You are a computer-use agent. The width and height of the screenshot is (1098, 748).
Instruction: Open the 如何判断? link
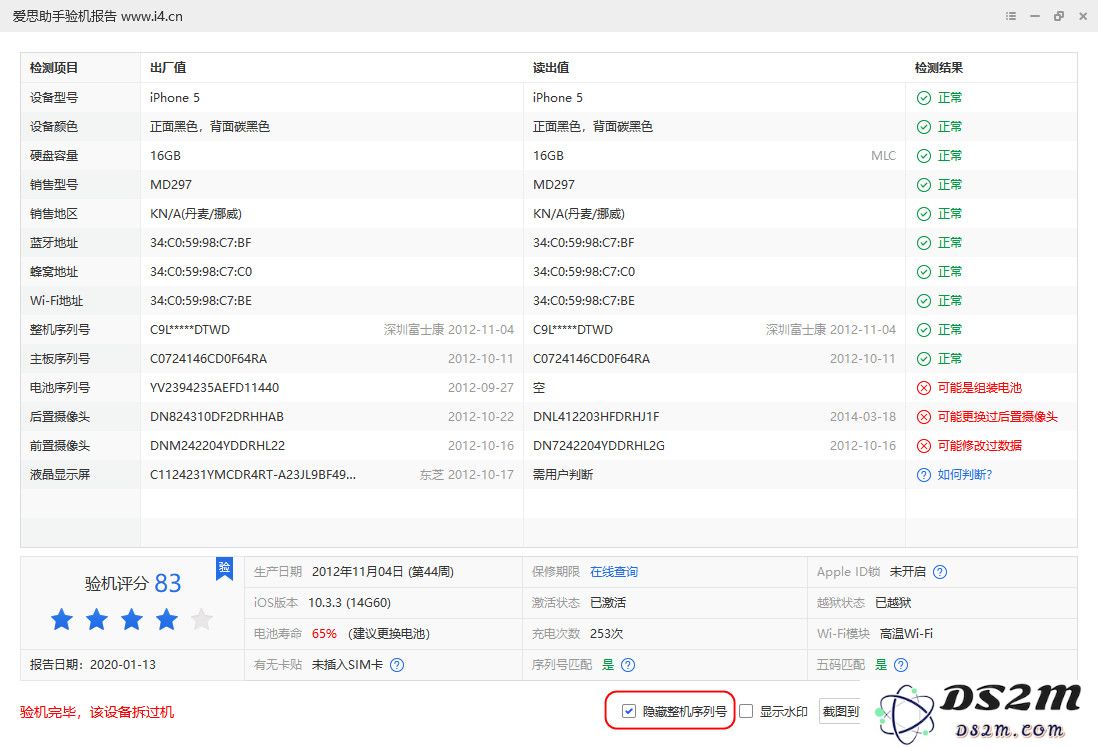965,475
